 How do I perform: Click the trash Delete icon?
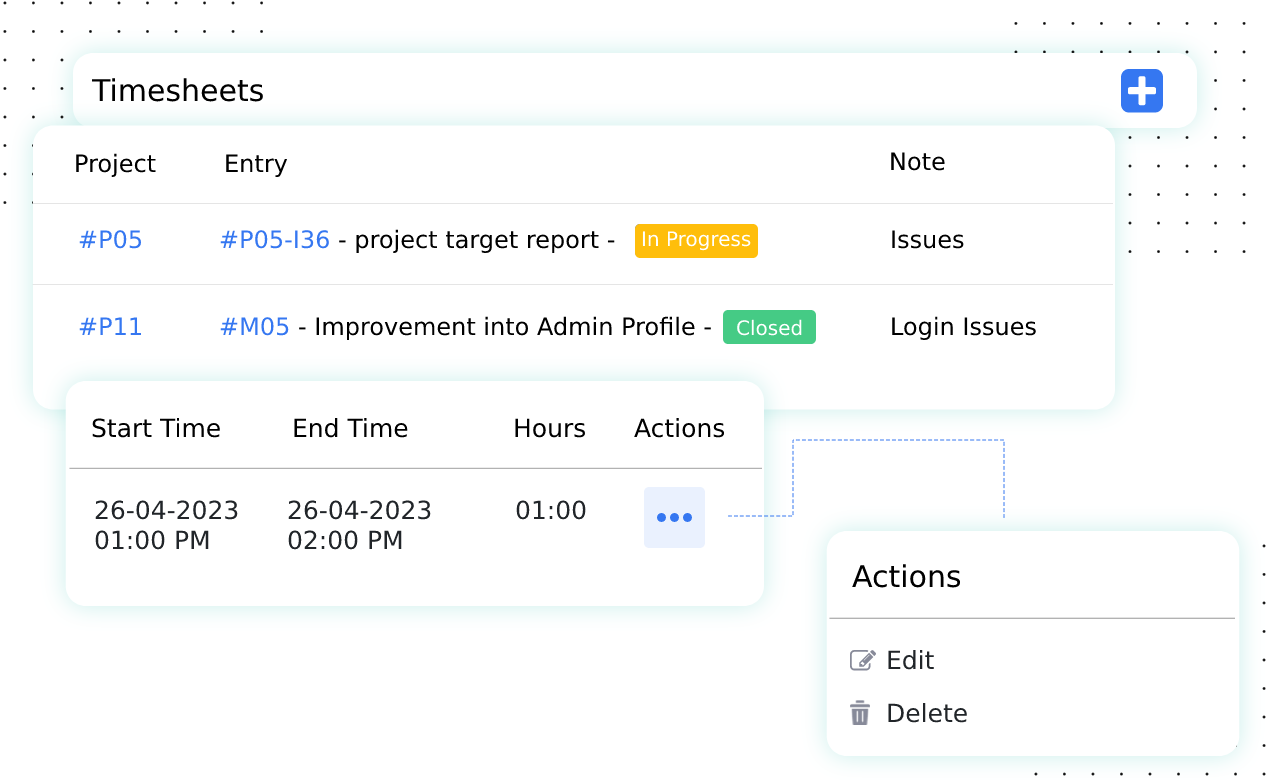(x=859, y=712)
